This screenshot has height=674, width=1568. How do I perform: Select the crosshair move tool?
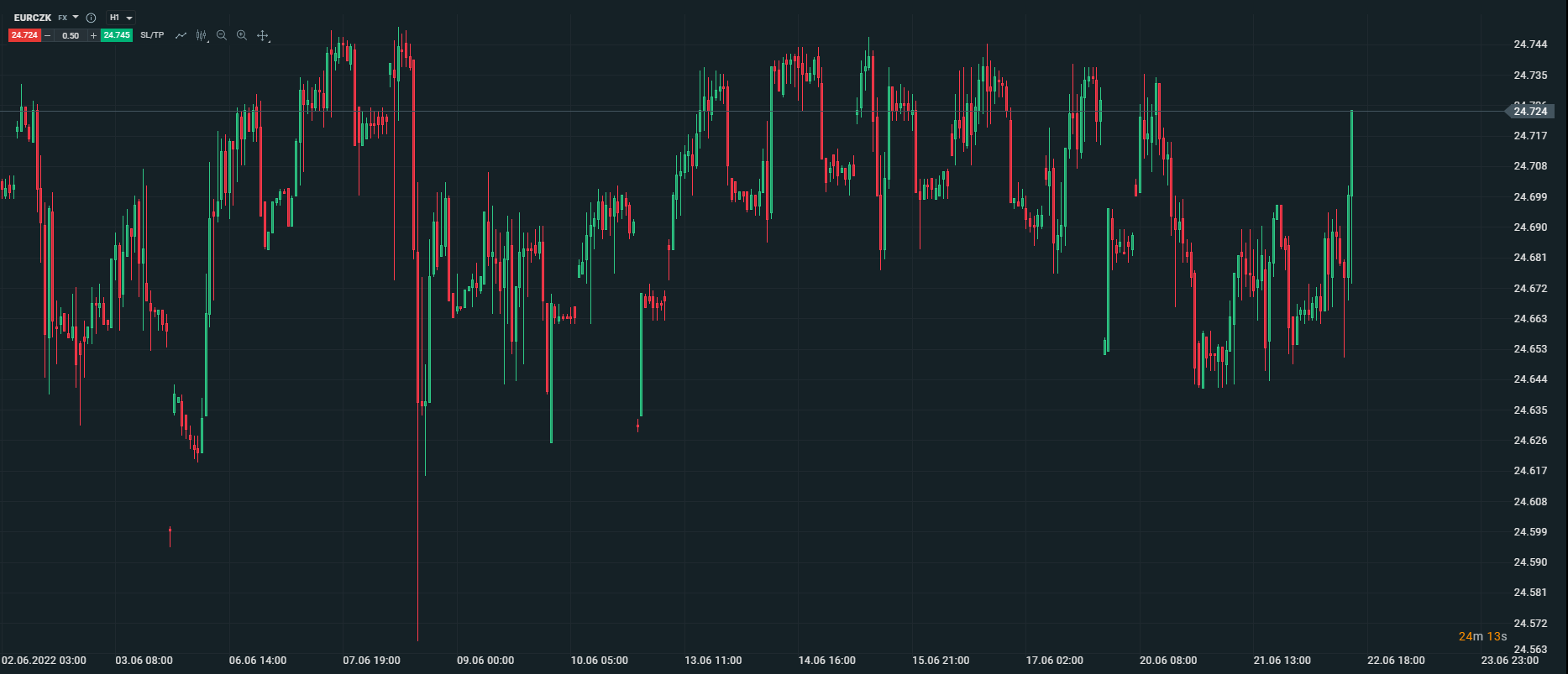tap(263, 35)
